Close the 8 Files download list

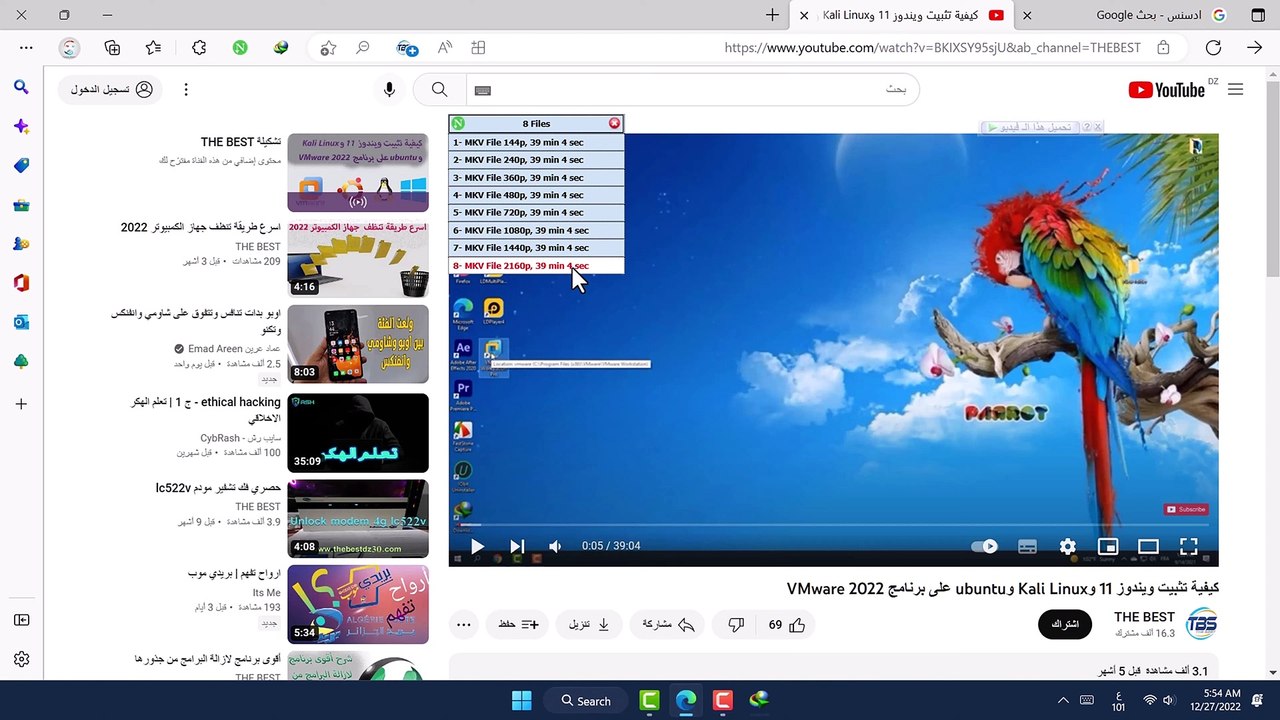pyautogui.click(x=614, y=123)
